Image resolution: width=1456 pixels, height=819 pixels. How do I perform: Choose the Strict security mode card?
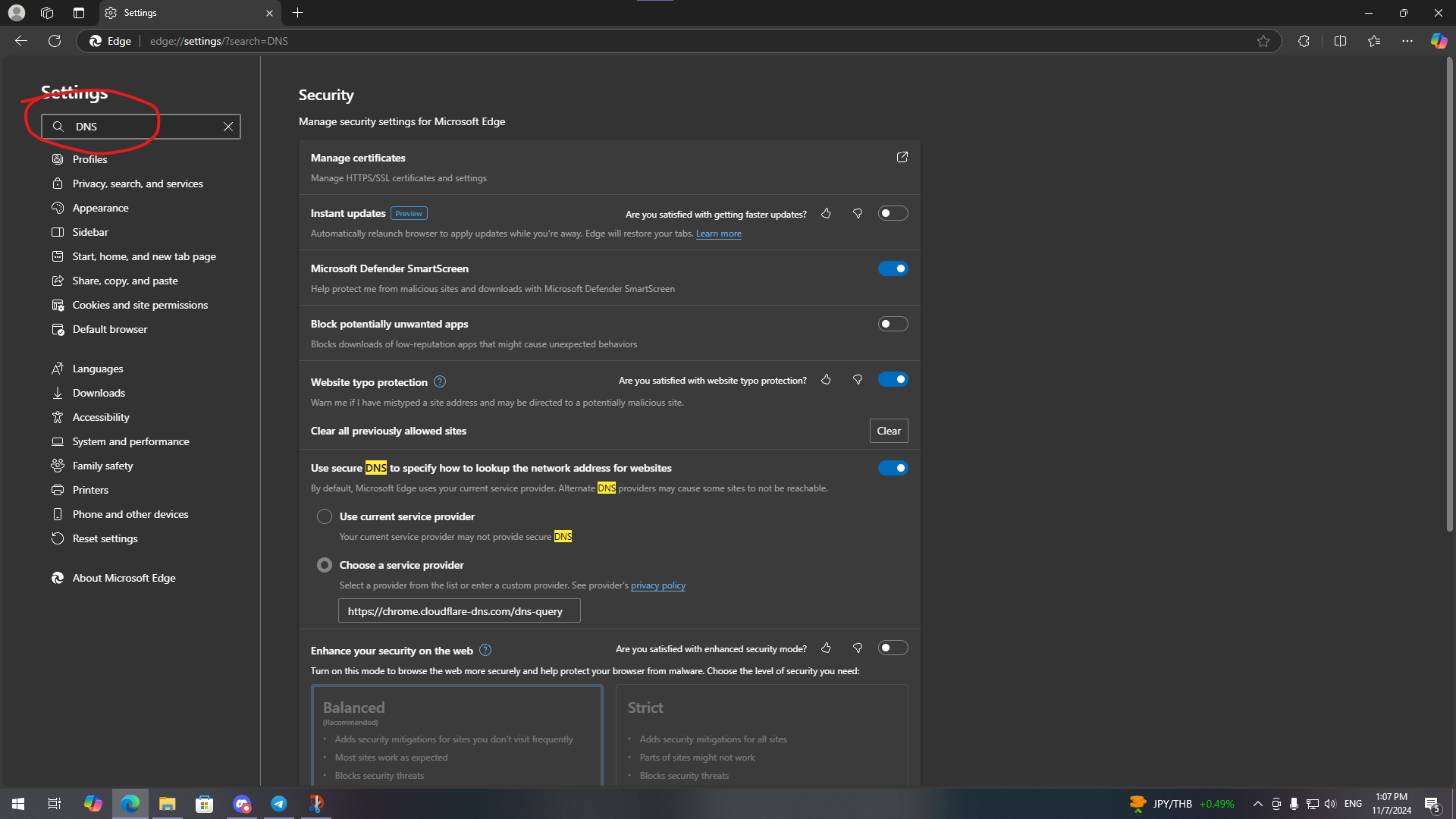coord(762,735)
